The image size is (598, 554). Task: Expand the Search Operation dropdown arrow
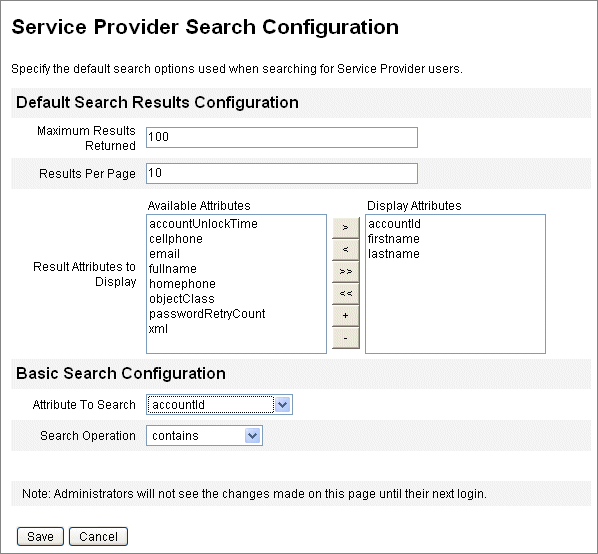tap(252, 435)
